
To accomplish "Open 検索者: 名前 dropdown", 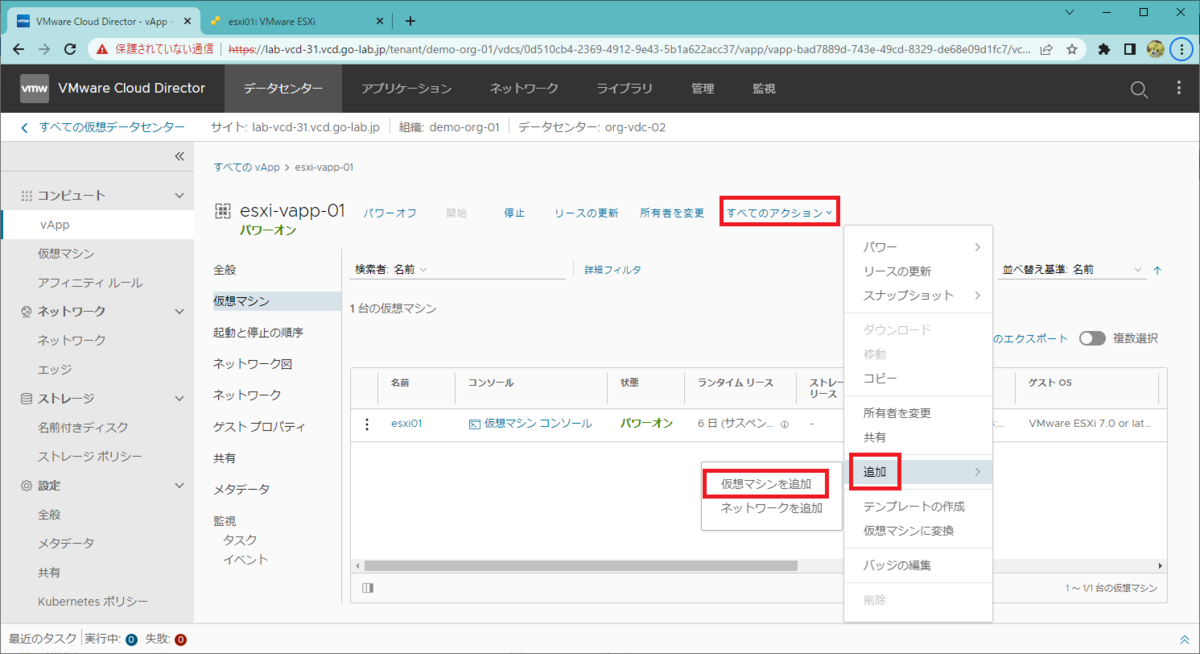I will (391, 269).
